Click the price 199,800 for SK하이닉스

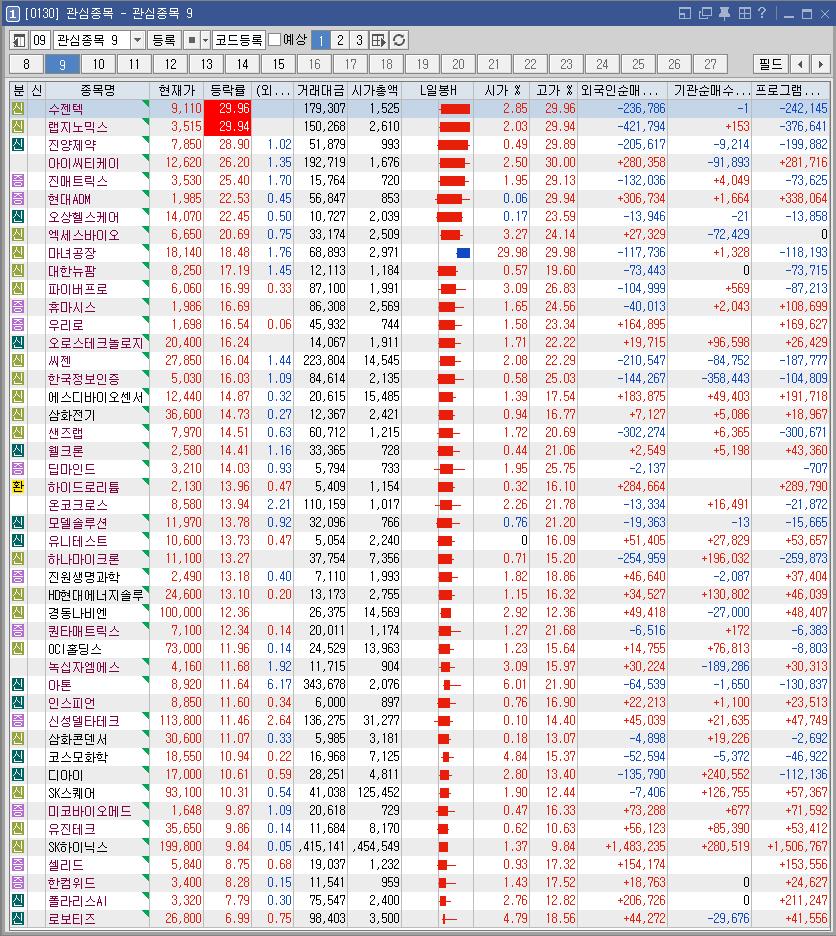click(180, 846)
